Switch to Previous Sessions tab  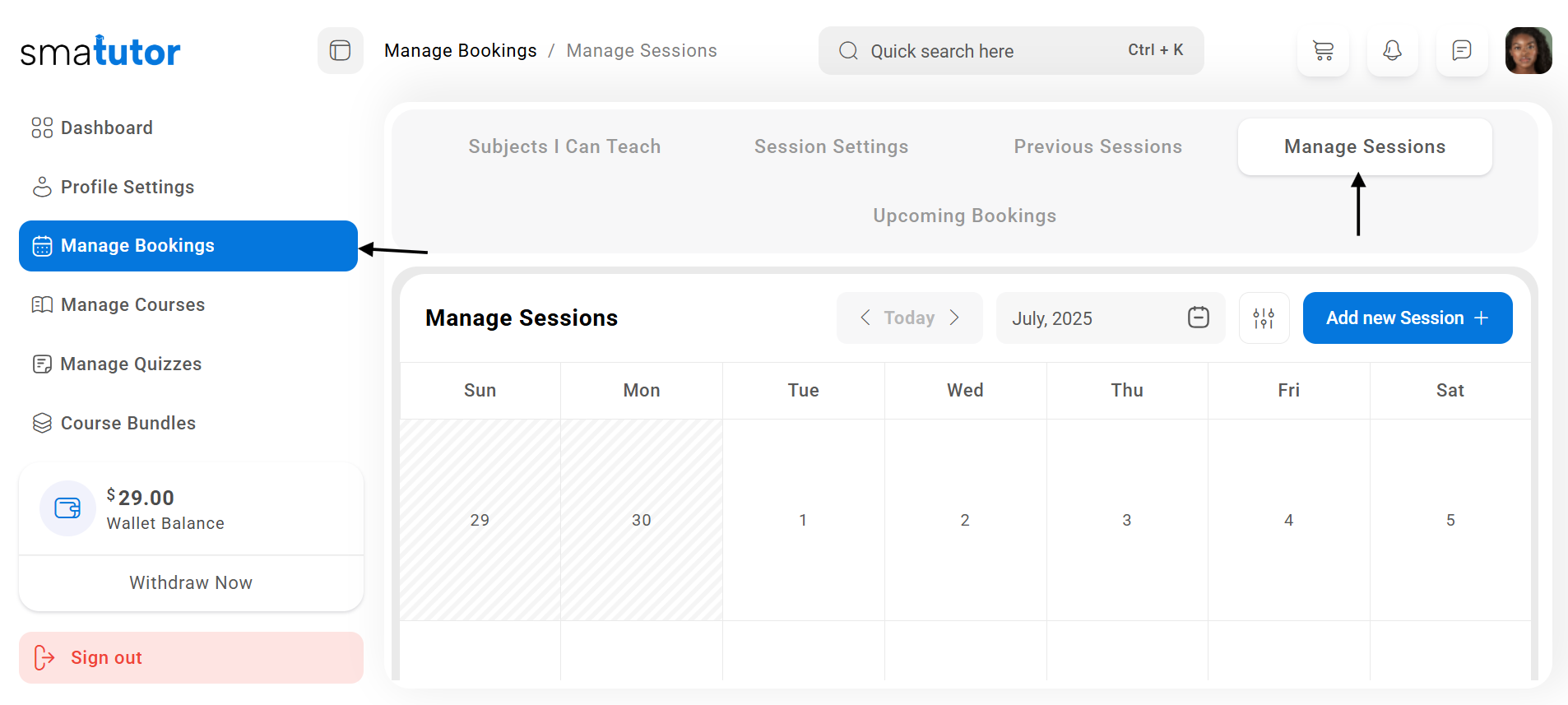[1097, 146]
